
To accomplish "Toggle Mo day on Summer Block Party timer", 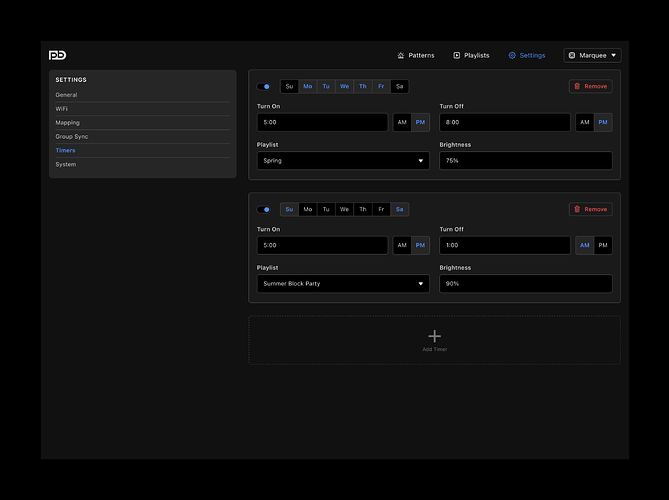I will 308,209.
